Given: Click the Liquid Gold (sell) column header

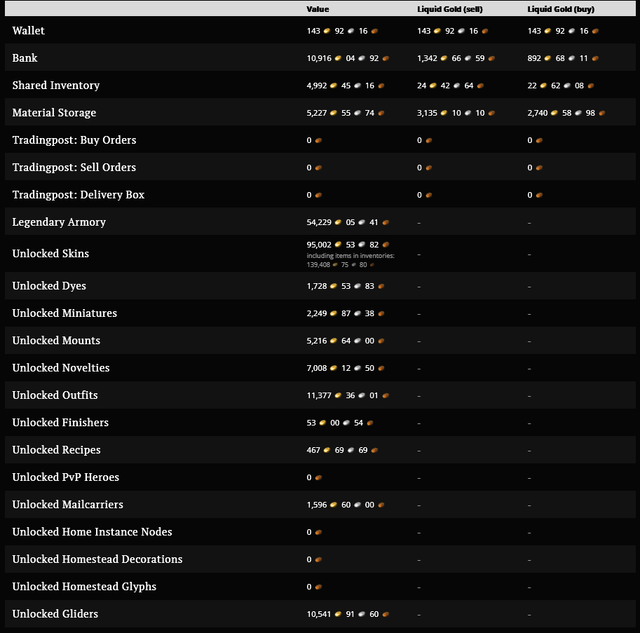Looking at the screenshot, I should 449,9.
